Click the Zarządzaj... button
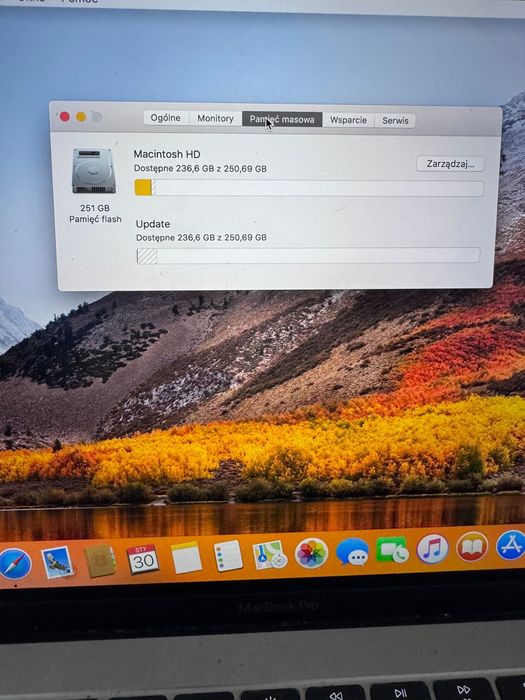Screen dimensions: 525x700 click(x=450, y=164)
